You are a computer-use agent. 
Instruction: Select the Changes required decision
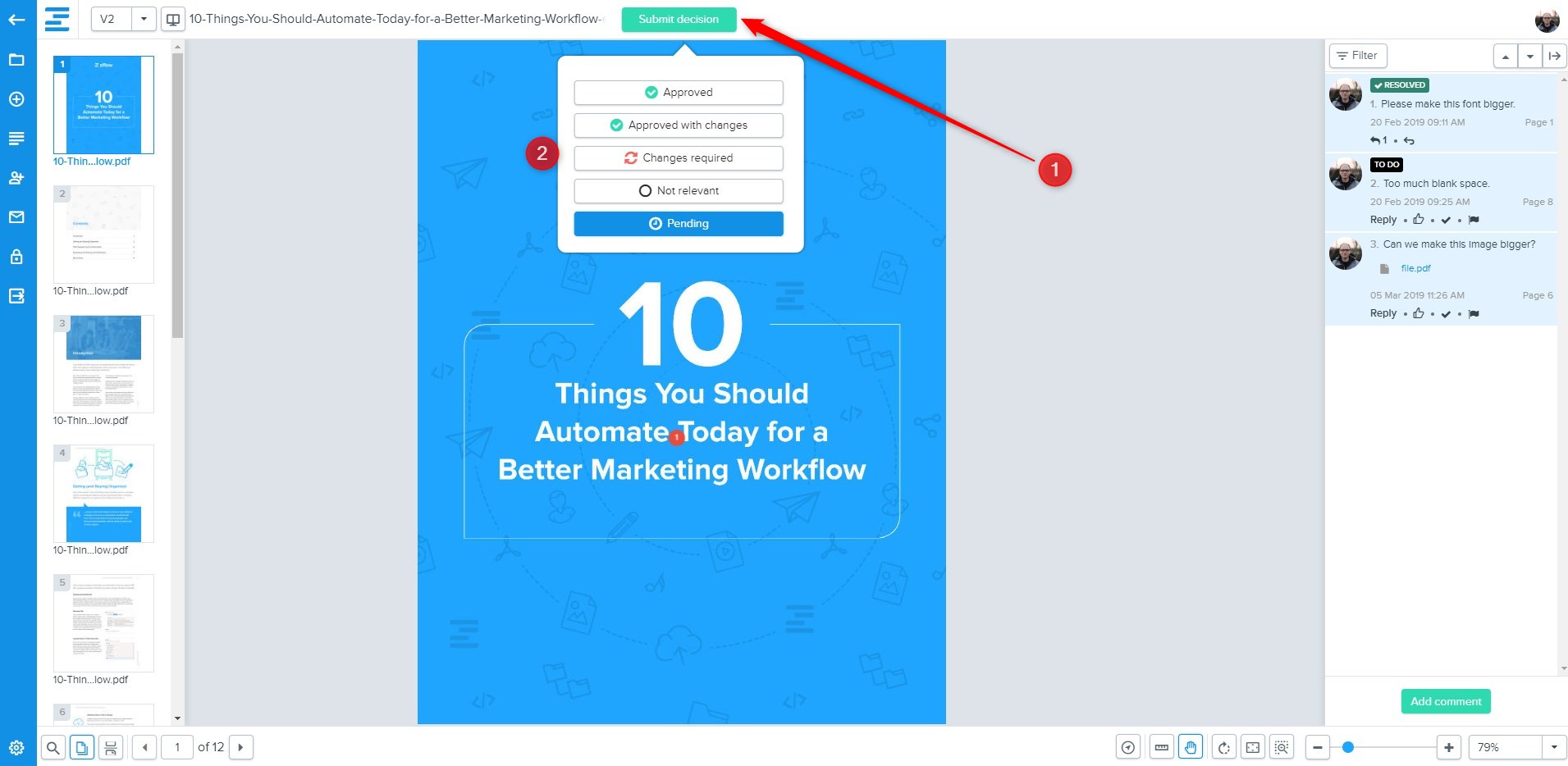click(678, 158)
